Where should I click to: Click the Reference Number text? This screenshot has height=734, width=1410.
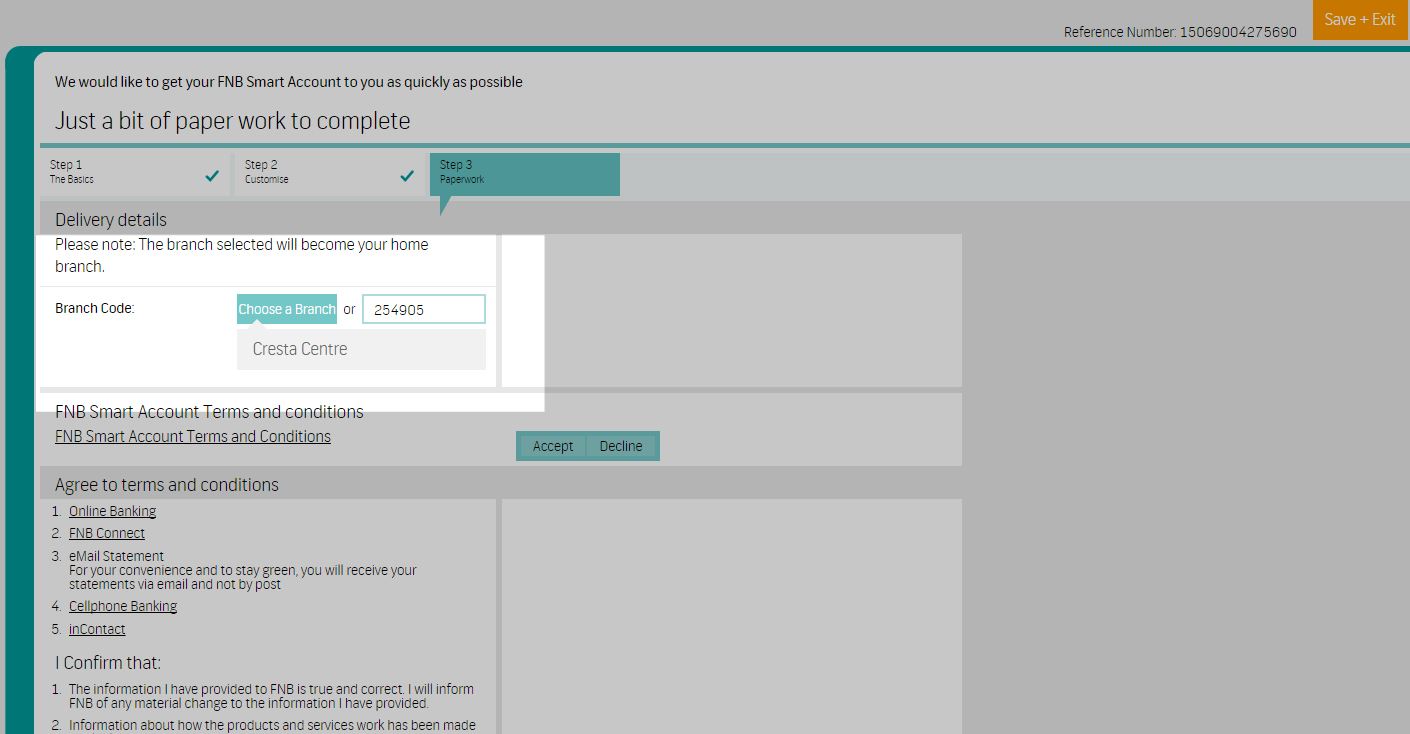pyautogui.click(x=1180, y=32)
